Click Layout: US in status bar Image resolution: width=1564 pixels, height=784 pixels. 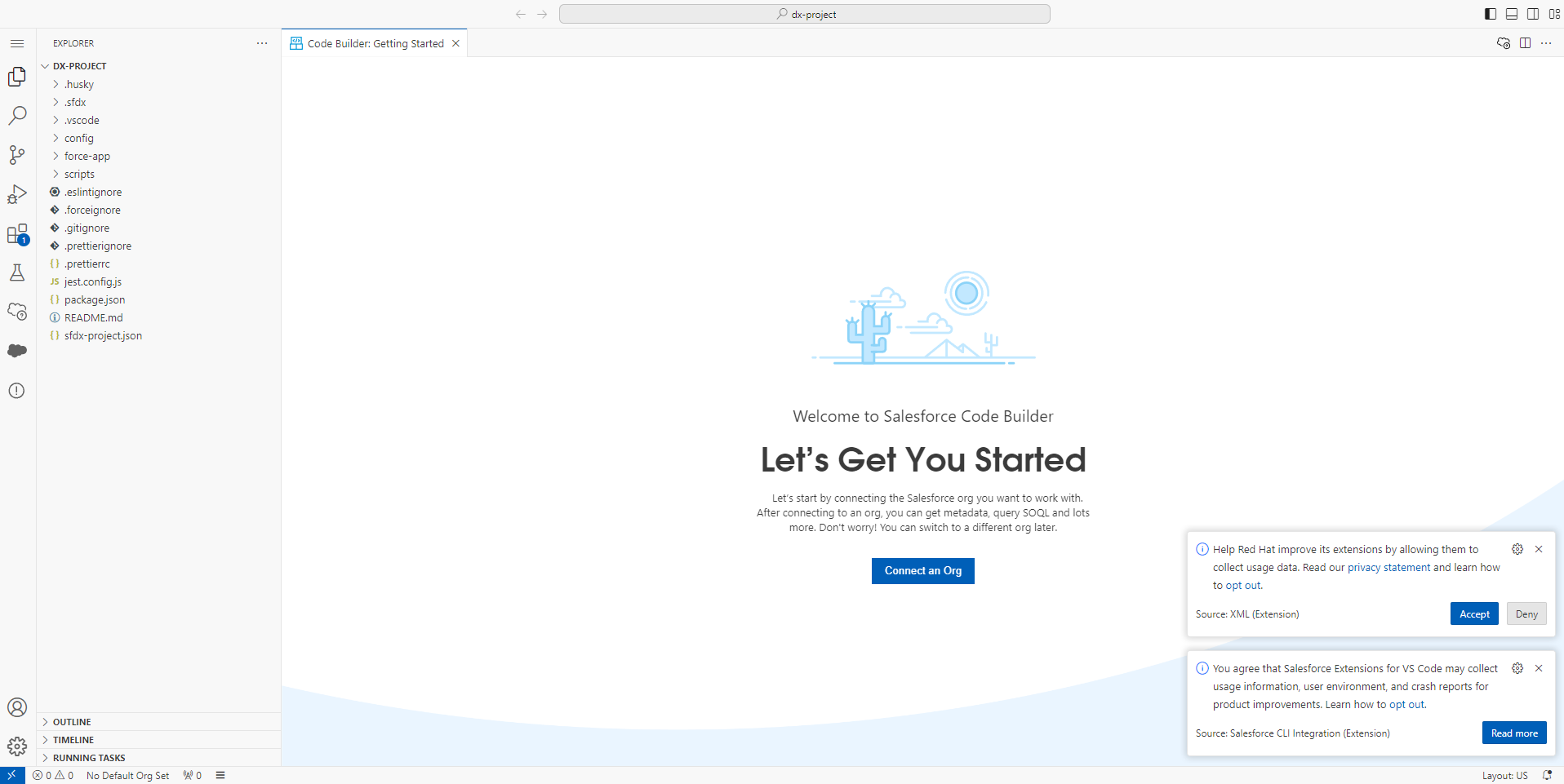tap(1504, 776)
